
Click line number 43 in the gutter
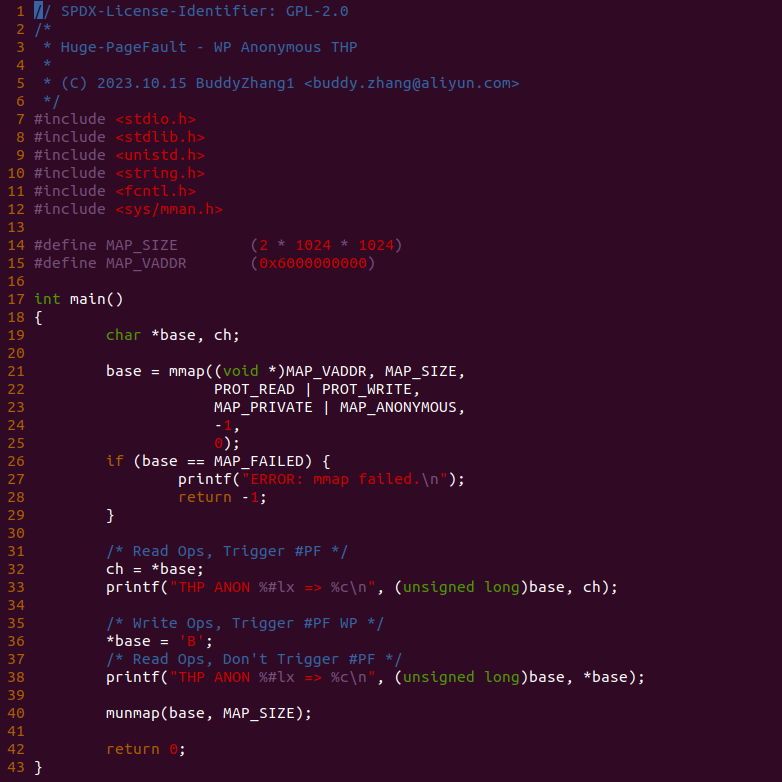[16, 767]
